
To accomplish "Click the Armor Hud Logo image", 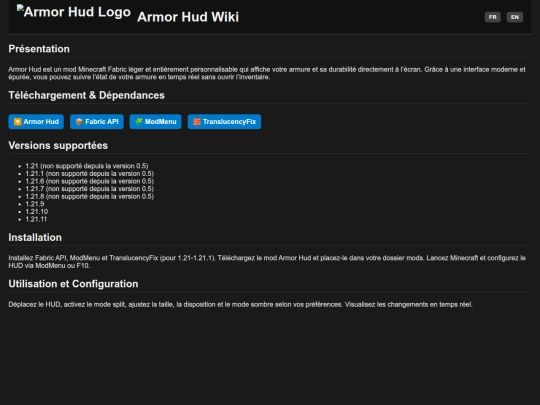I will [x=74, y=12].
